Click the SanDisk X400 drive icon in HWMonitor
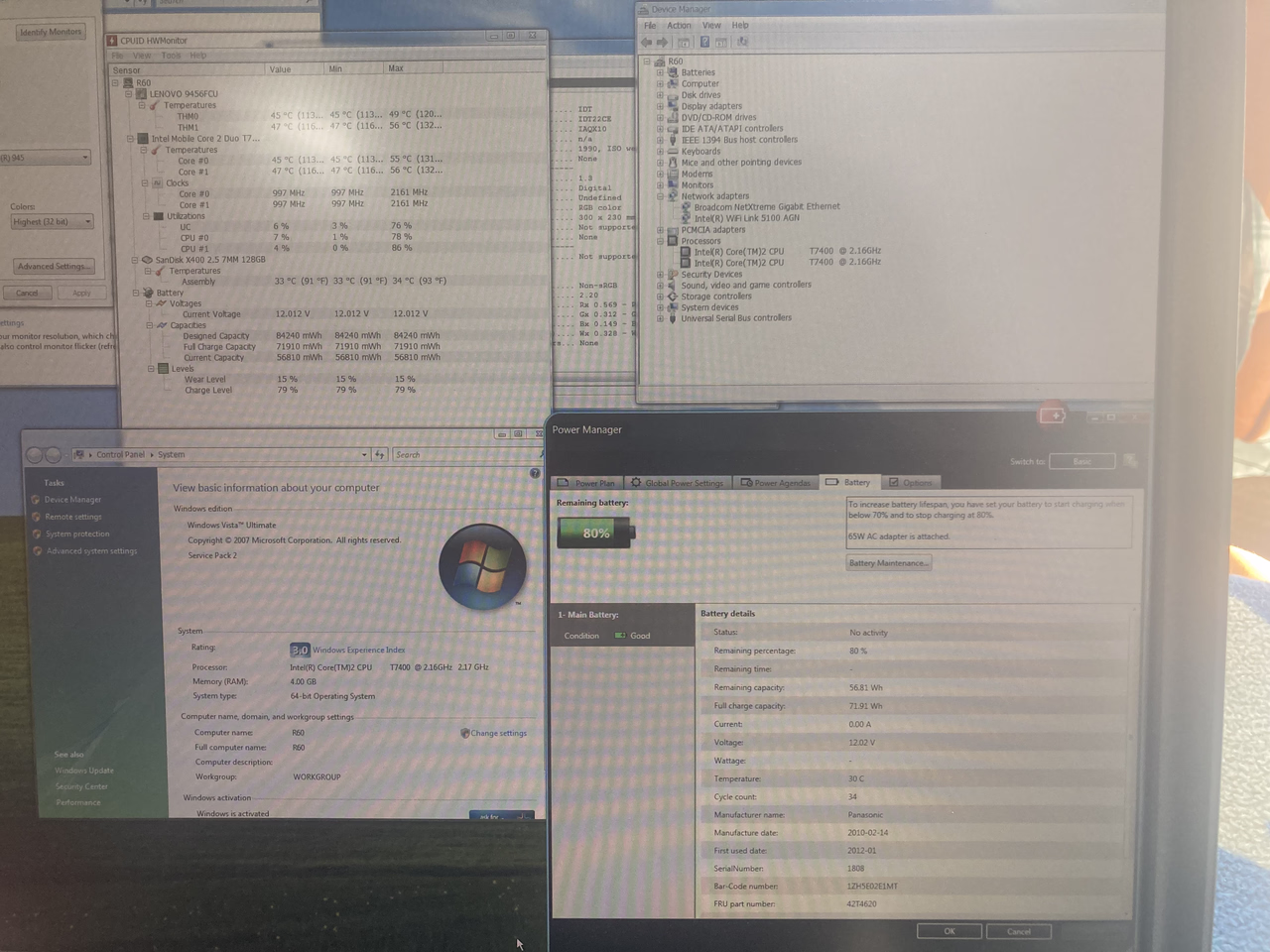1270x952 pixels. pos(147,260)
